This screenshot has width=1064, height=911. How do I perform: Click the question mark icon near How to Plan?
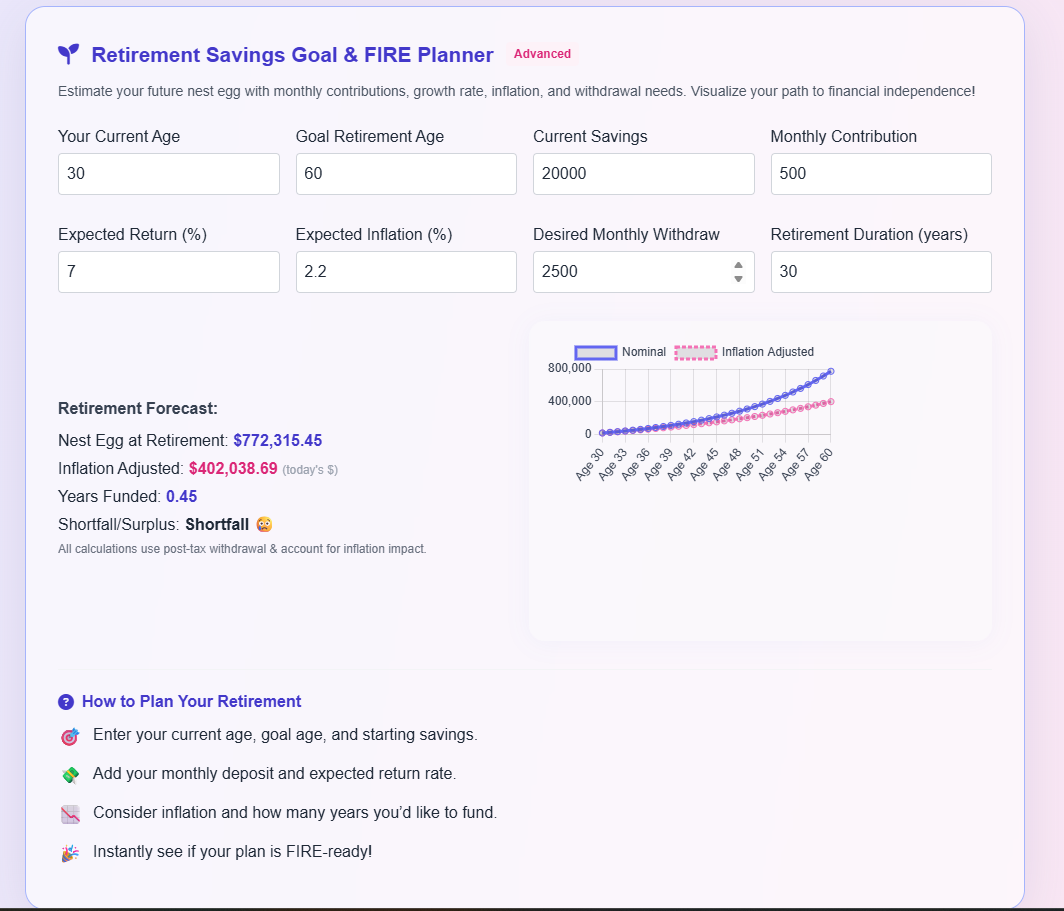click(x=66, y=702)
